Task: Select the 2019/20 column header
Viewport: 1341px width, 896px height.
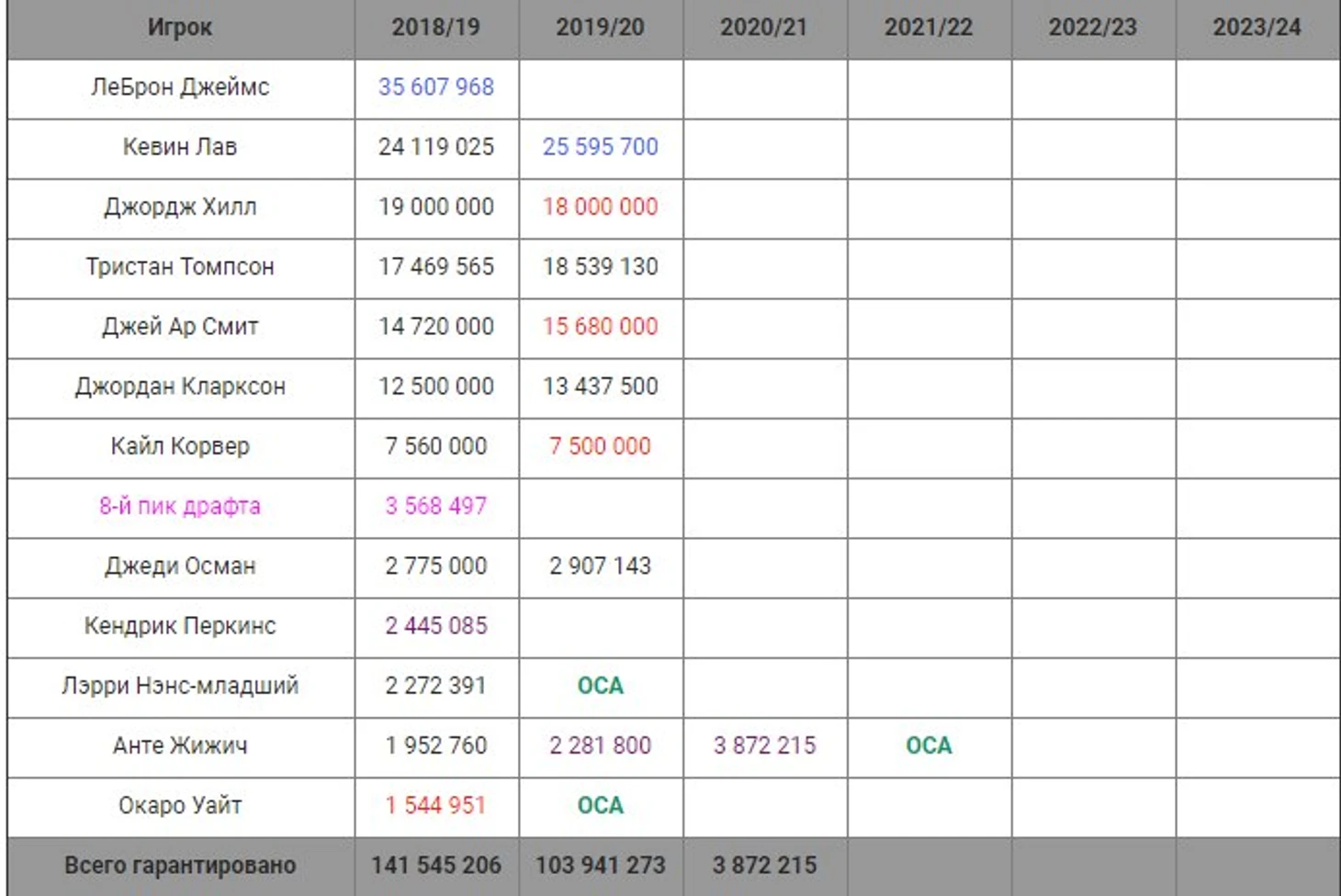Action: pyautogui.click(x=601, y=28)
